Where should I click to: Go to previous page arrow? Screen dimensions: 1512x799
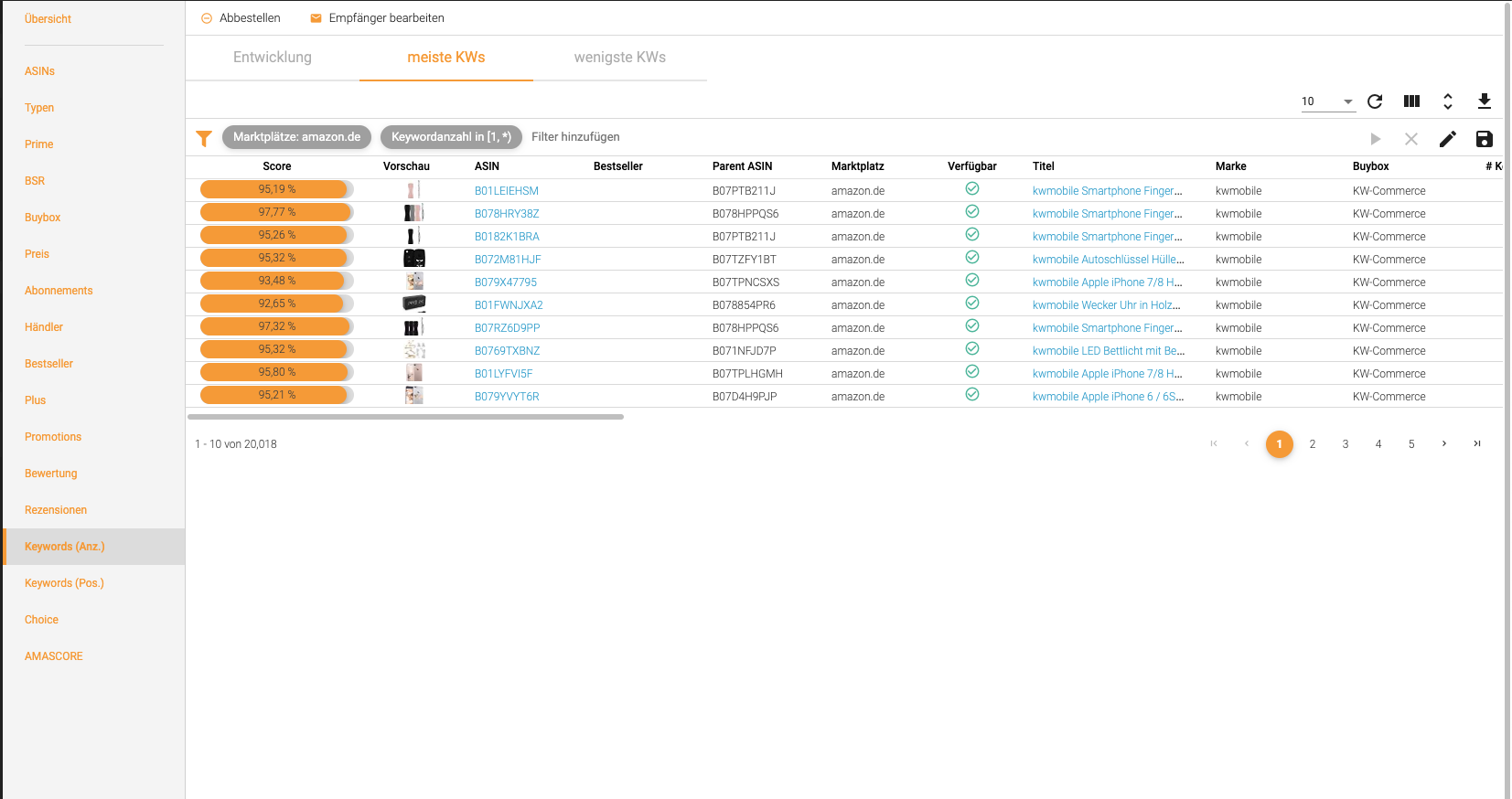click(x=1247, y=443)
